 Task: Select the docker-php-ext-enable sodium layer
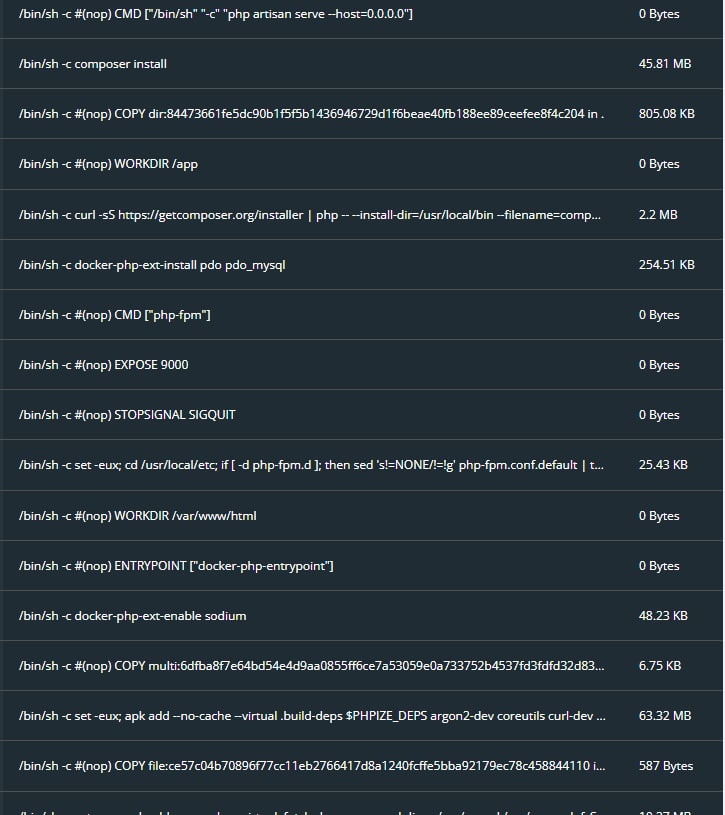(x=132, y=616)
